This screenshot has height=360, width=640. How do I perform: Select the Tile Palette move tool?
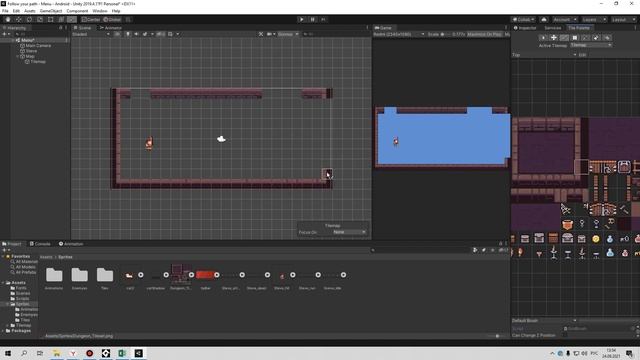(x=554, y=38)
